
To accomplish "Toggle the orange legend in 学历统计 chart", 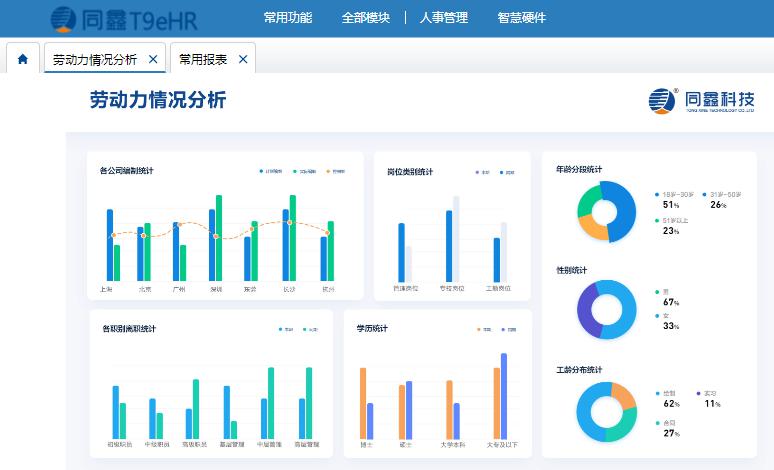I will tap(482, 329).
